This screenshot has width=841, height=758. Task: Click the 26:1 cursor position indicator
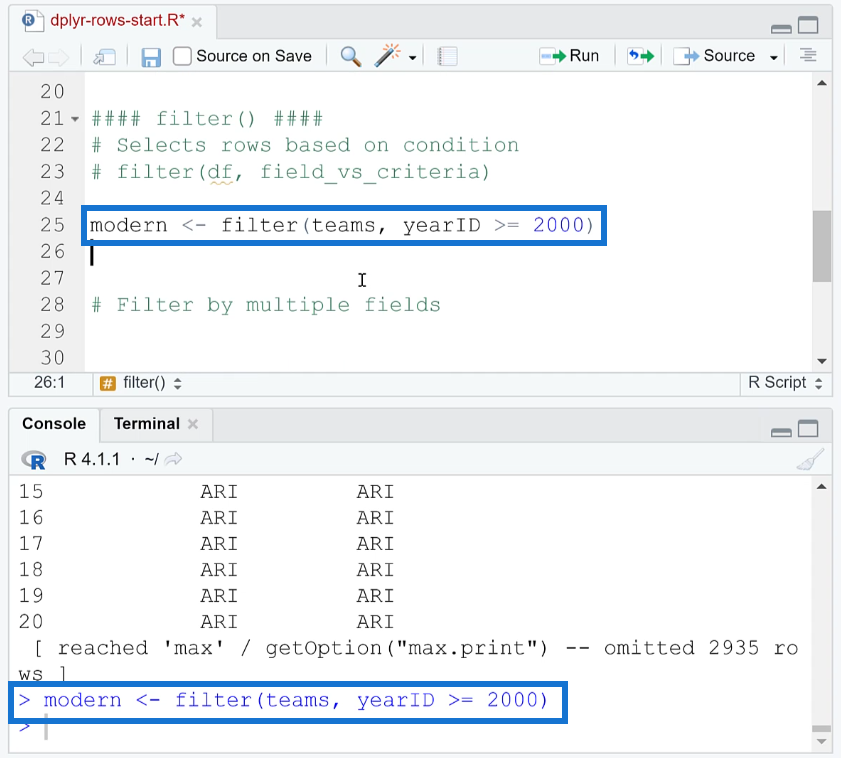(49, 382)
